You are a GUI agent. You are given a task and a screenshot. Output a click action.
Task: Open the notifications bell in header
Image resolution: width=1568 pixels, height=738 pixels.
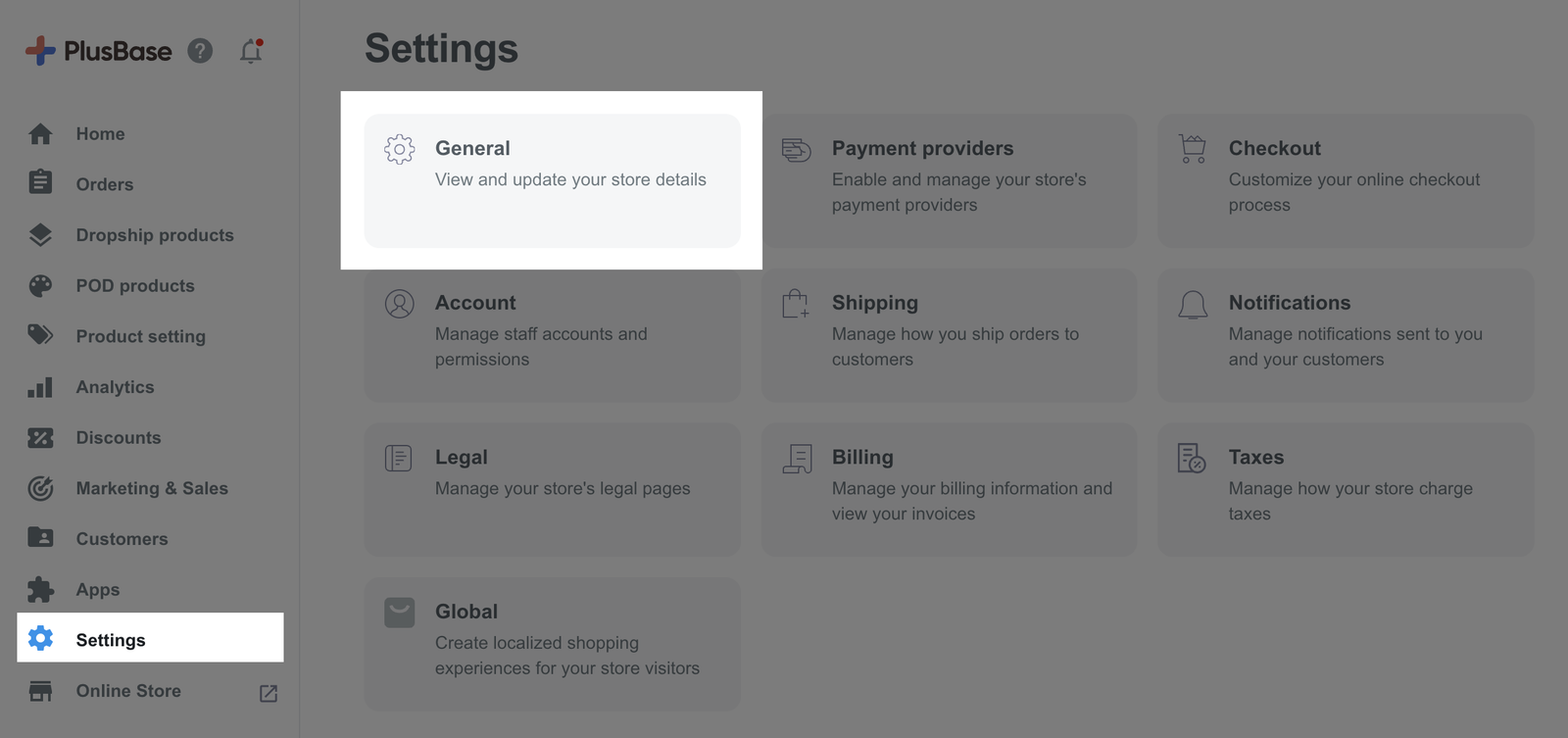click(251, 51)
